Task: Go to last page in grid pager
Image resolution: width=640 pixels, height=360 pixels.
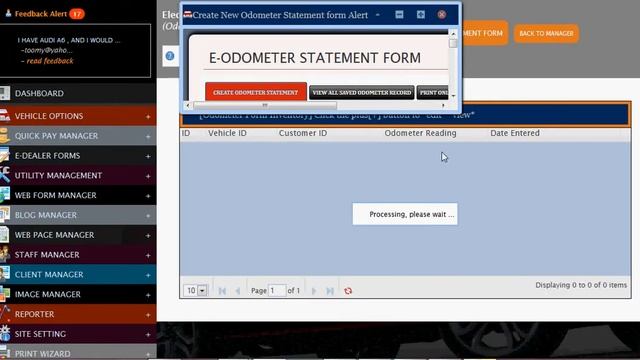Action: [x=330, y=291]
